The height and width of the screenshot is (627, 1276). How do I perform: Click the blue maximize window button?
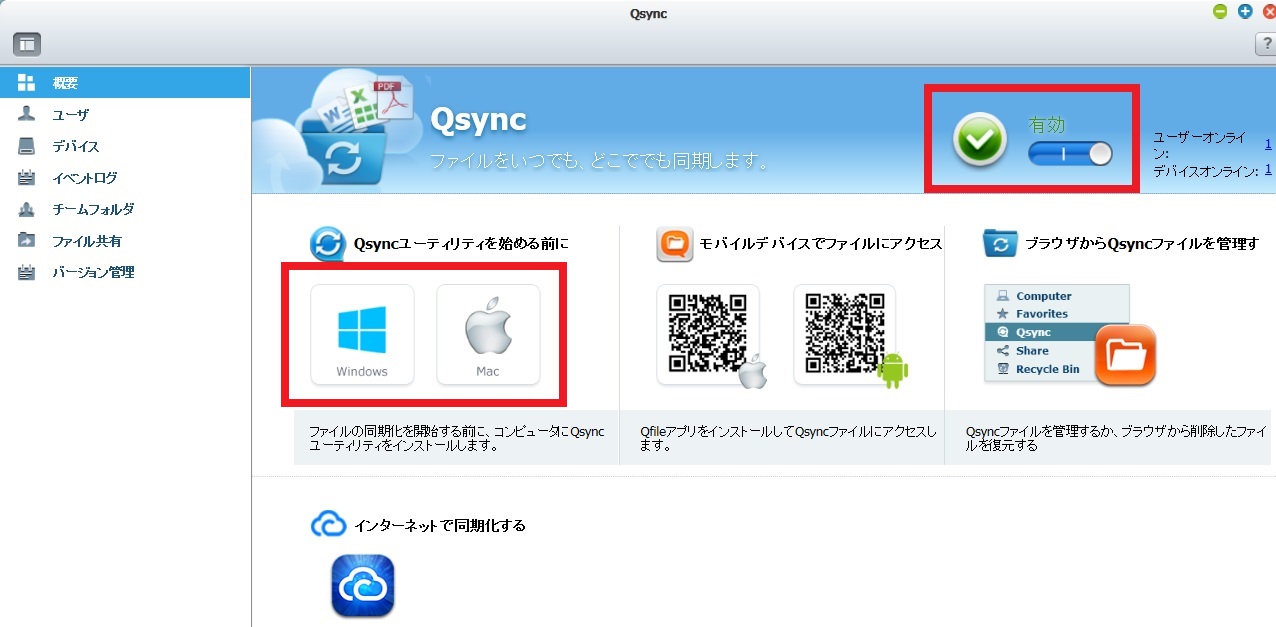(x=1245, y=12)
